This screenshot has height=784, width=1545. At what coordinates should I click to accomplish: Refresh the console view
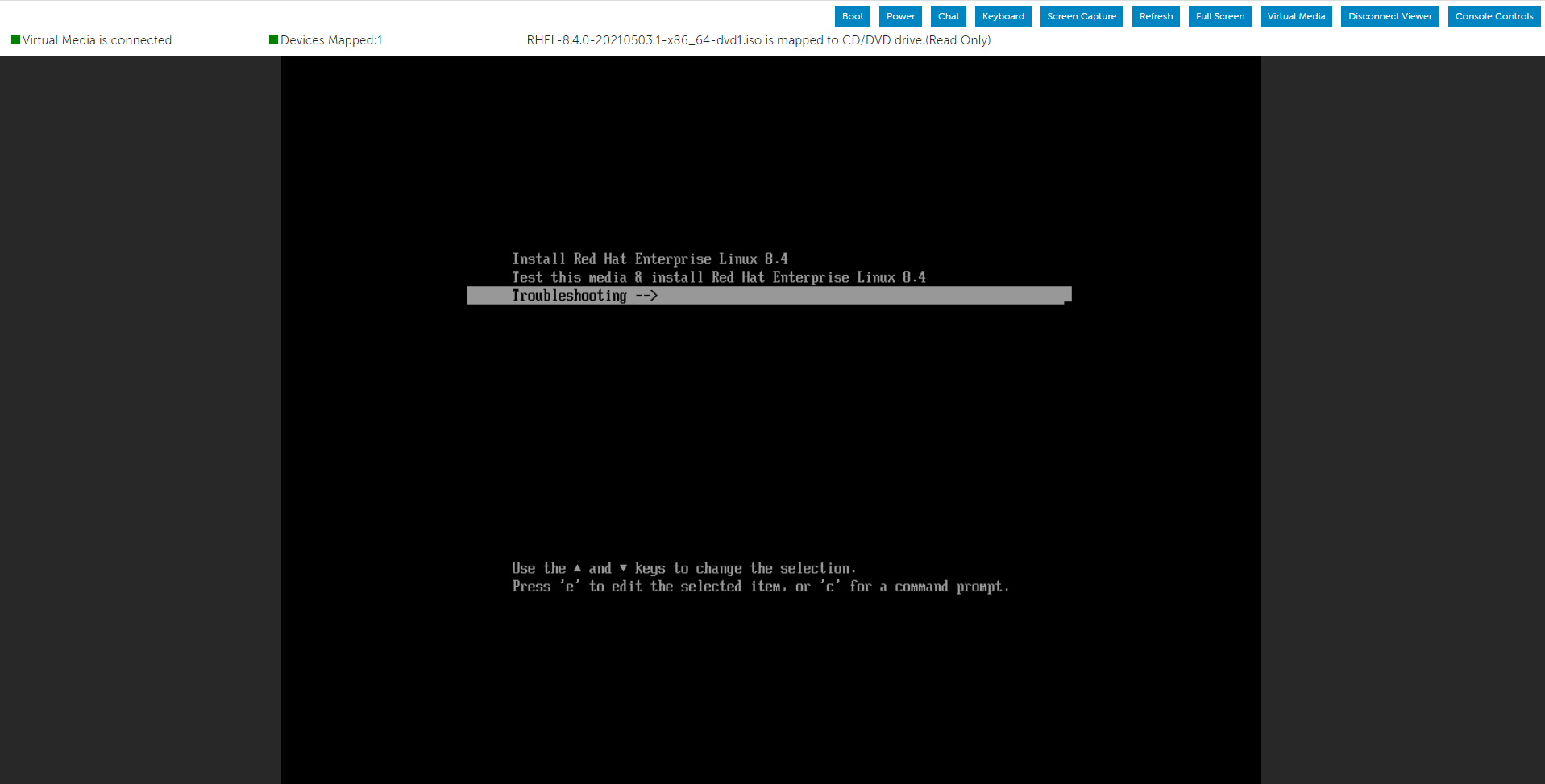coord(1156,15)
